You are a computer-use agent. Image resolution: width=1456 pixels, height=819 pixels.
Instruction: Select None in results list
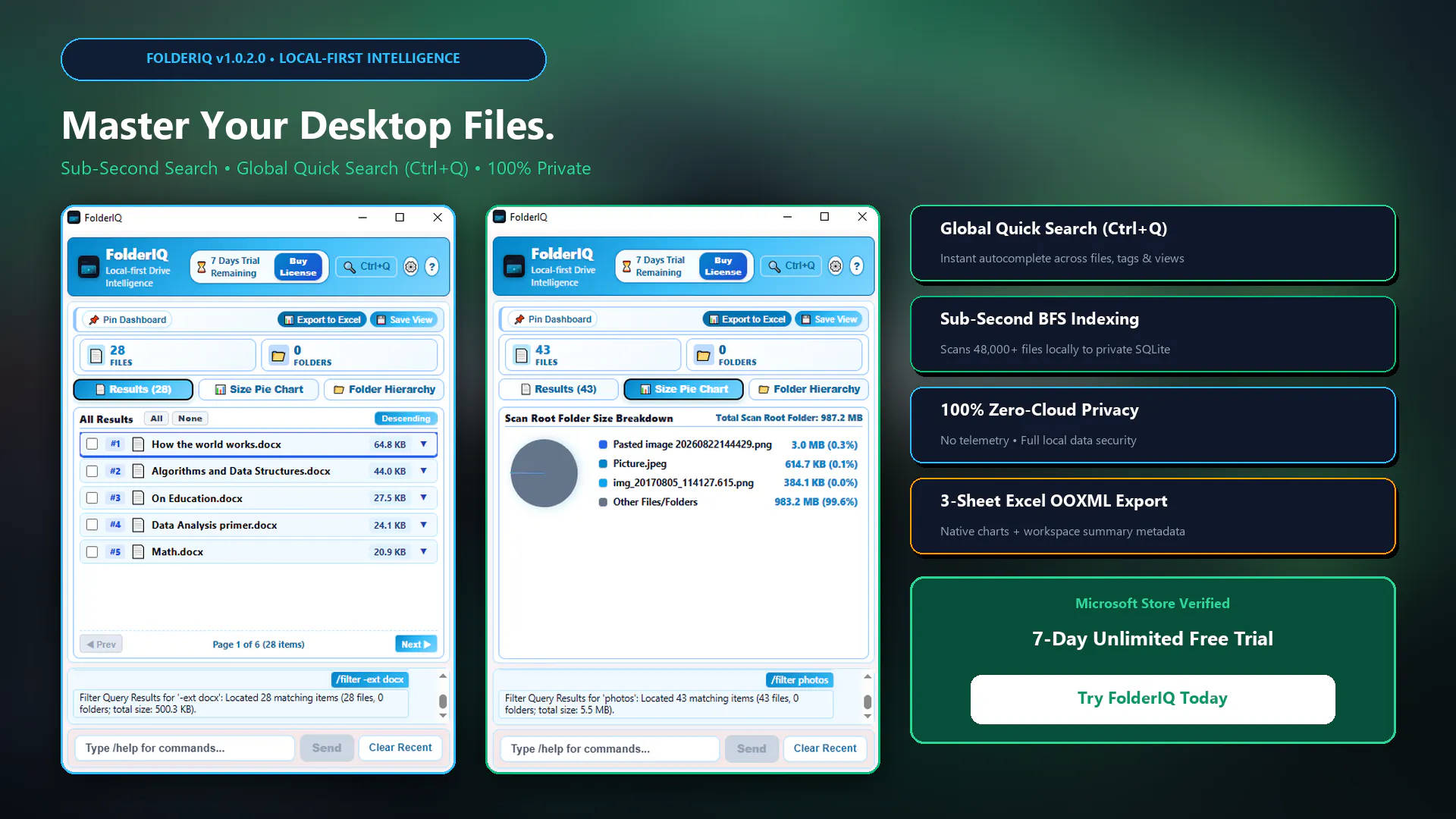click(190, 419)
